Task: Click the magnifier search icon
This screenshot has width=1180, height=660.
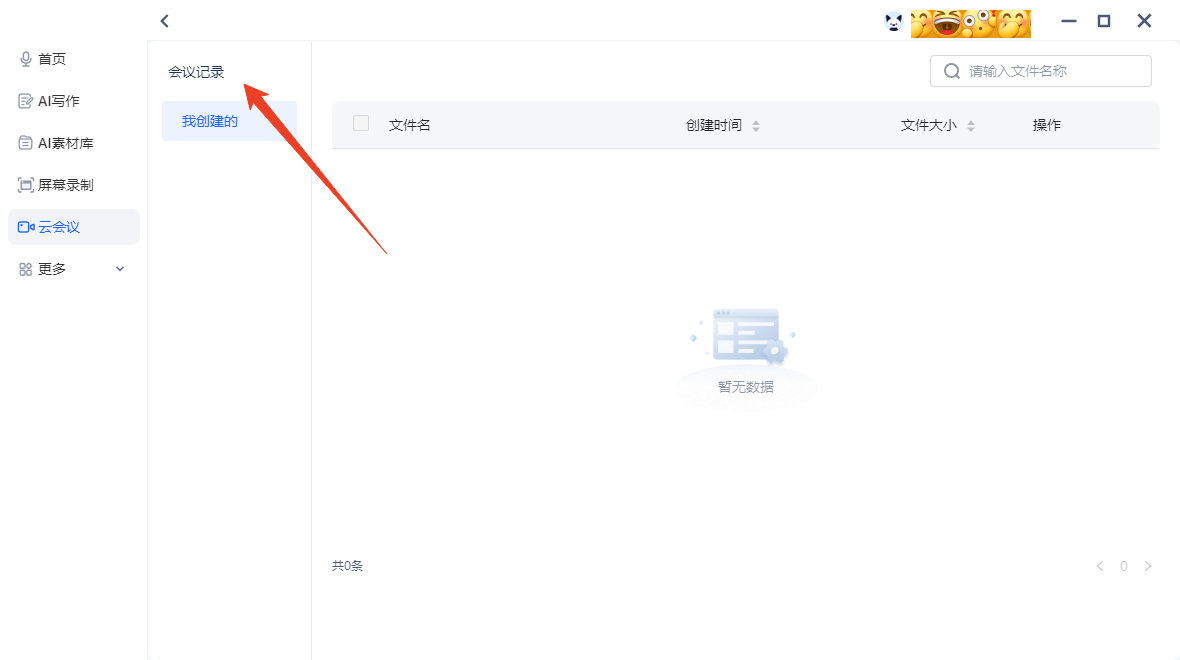Action: coord(952,71)
